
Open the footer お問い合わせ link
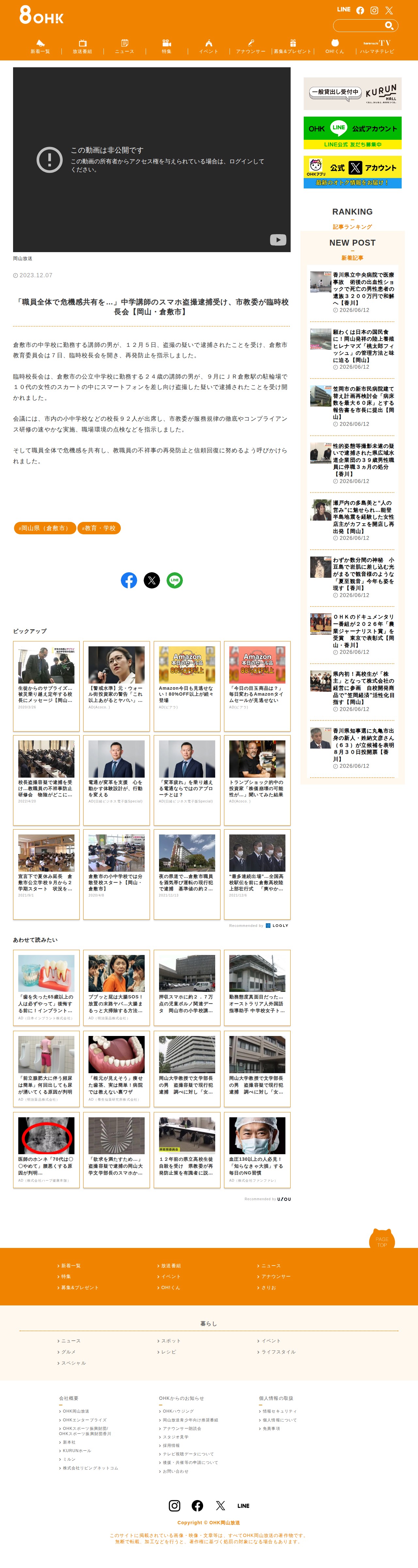coord(175,1471)
